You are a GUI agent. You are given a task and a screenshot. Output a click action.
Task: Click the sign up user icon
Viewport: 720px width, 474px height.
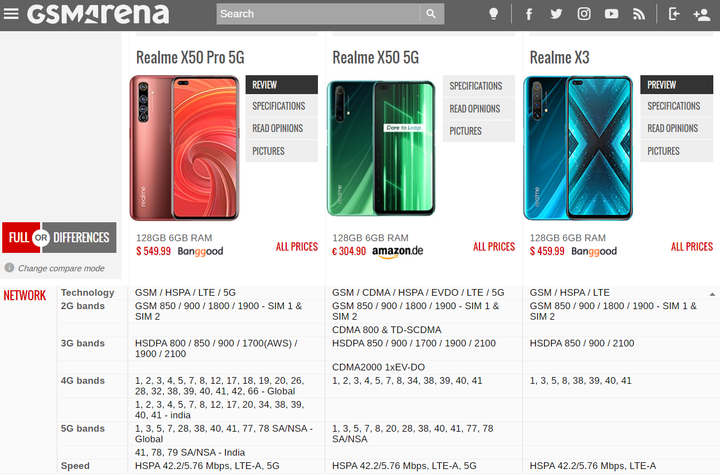pyautogui.click(x=702, y=14)
